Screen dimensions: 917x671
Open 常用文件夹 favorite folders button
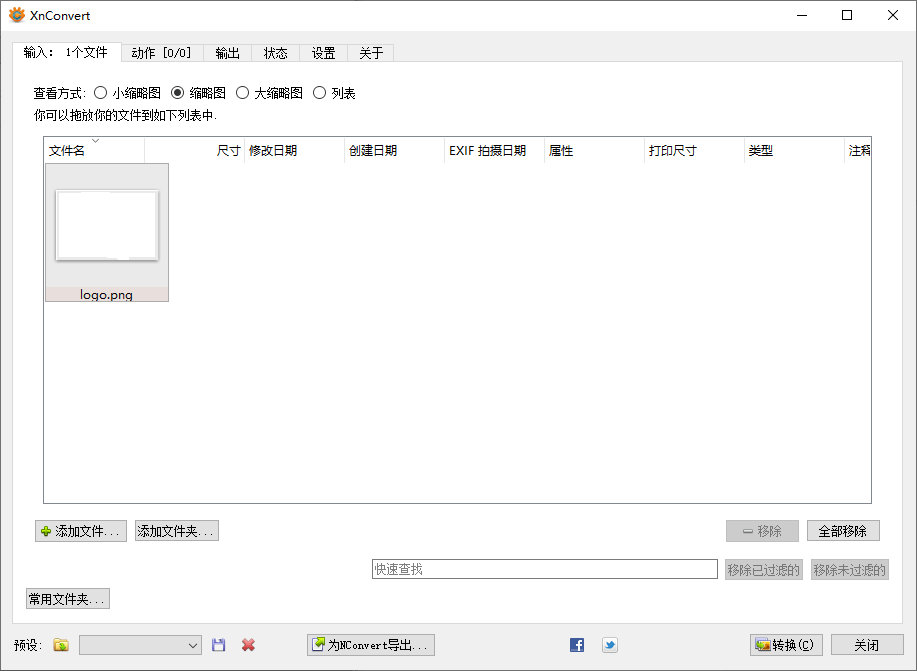[x=68, y=599]
